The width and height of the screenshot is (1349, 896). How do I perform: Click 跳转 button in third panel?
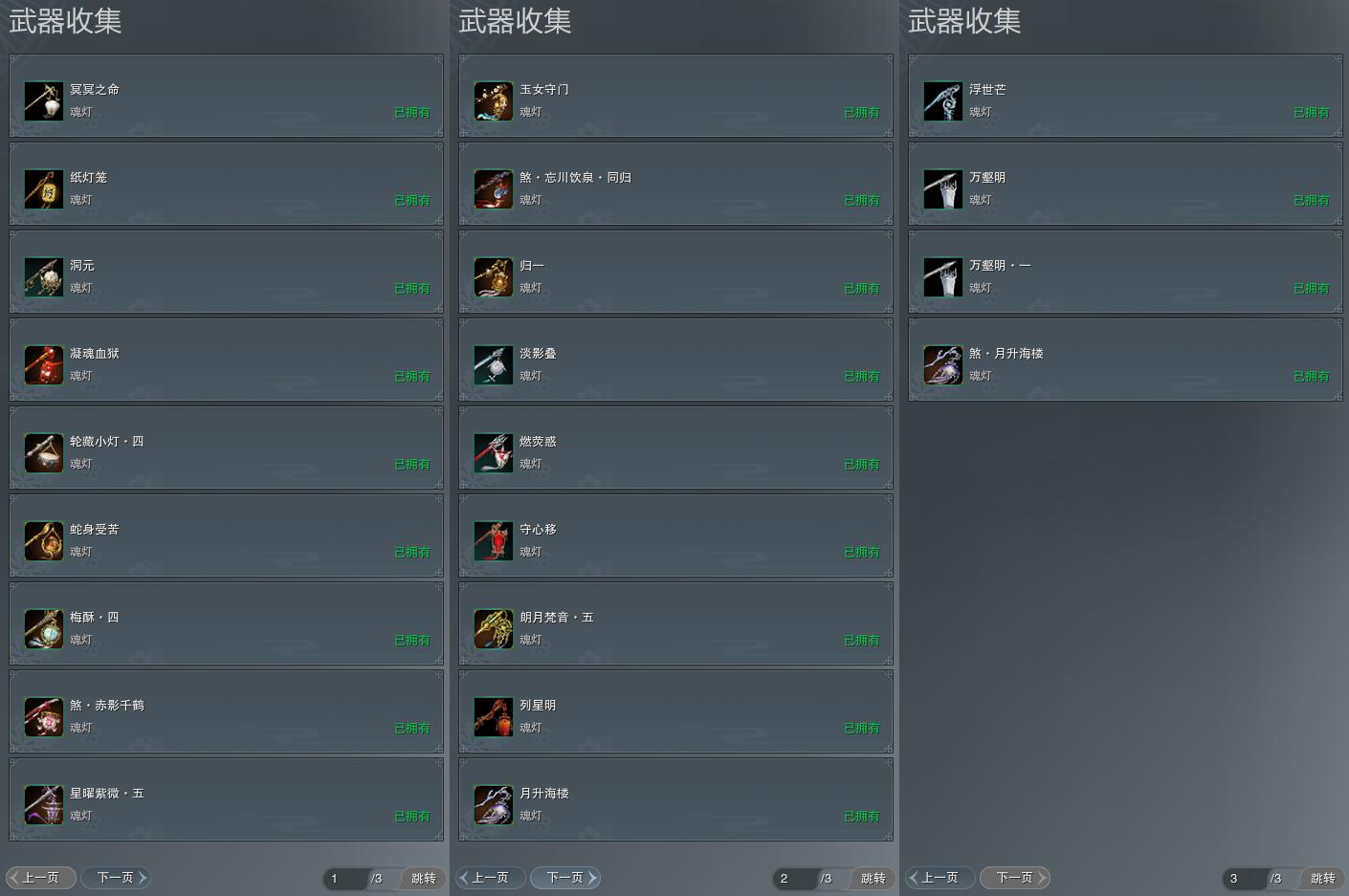point(1322,878)
